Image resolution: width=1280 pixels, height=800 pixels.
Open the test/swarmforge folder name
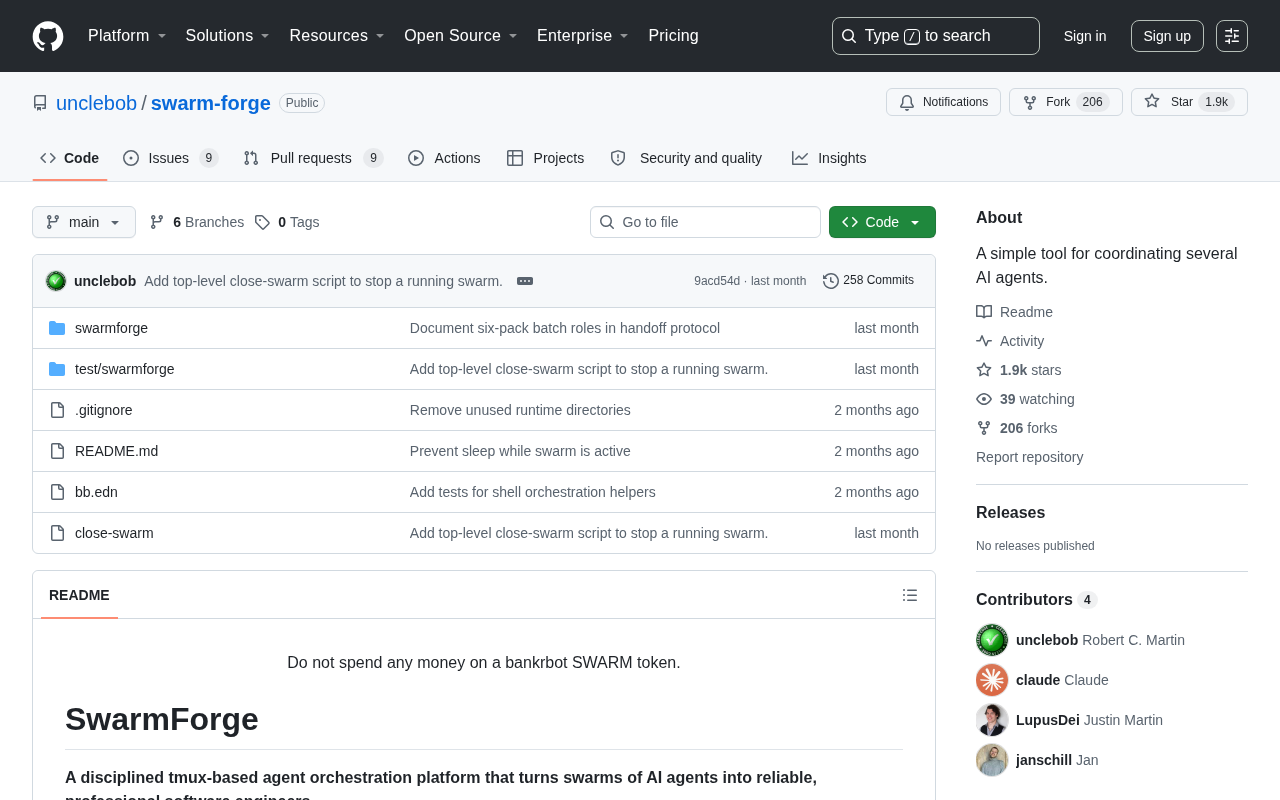pyautogui.click(x=124, y=369)
